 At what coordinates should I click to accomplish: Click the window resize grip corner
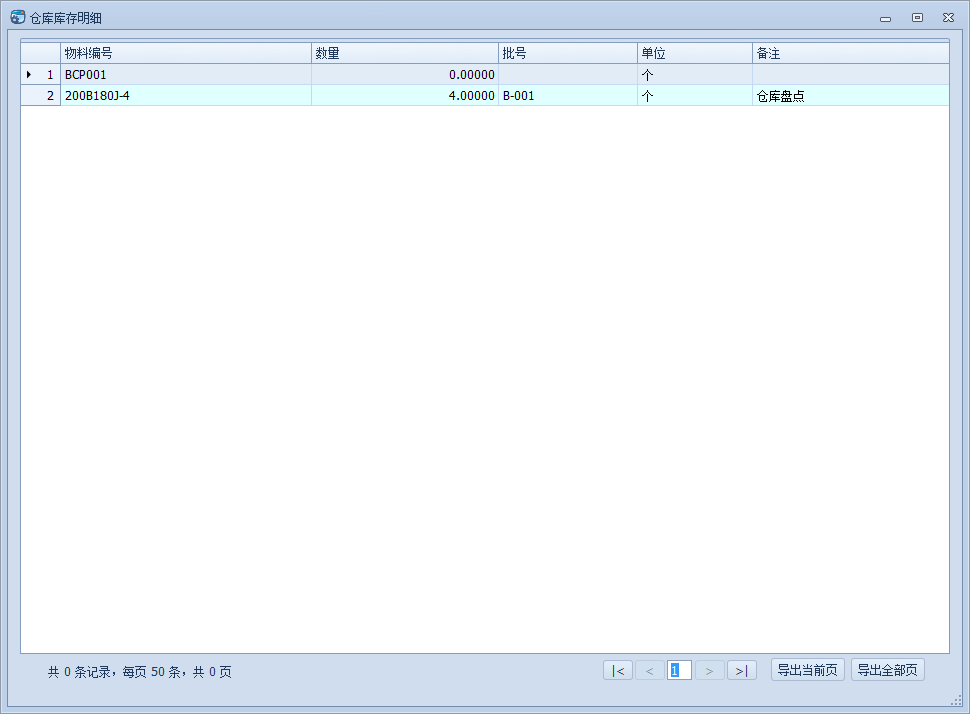click(956, 700)
